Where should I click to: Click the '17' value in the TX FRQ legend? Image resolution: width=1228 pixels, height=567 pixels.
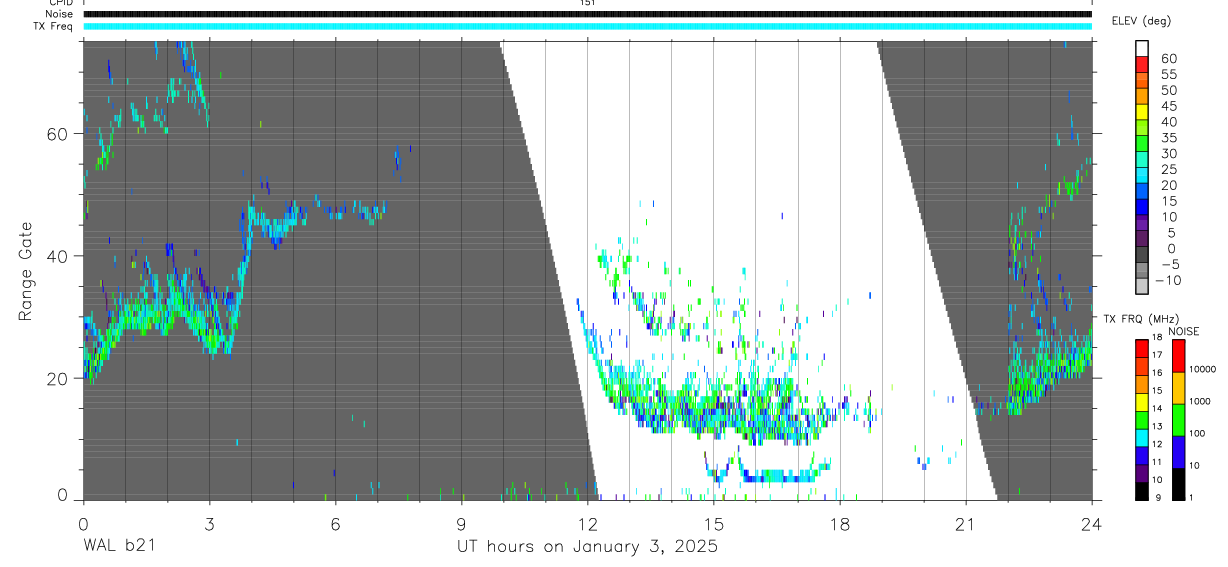tap(1157, 355)
